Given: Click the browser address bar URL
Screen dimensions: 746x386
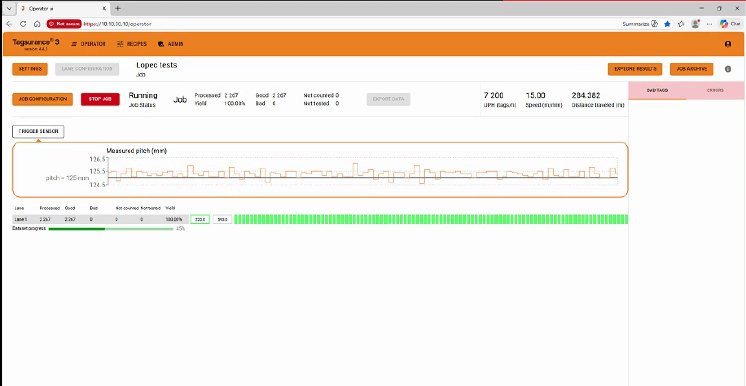Looking at the screenshot, I should pyautogui.click(x=118, y=24).
